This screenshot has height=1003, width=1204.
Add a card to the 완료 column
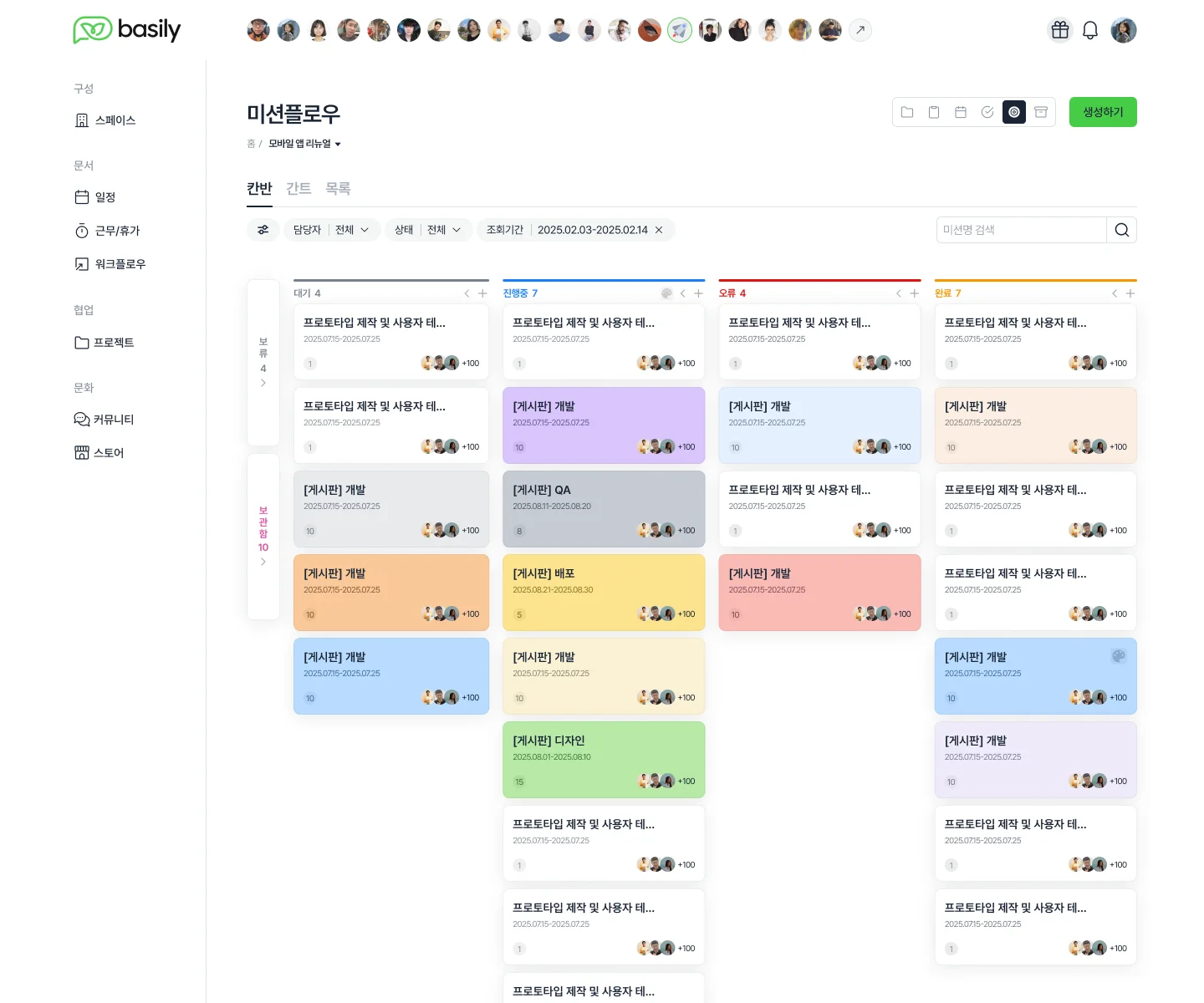pos(1130,293)
